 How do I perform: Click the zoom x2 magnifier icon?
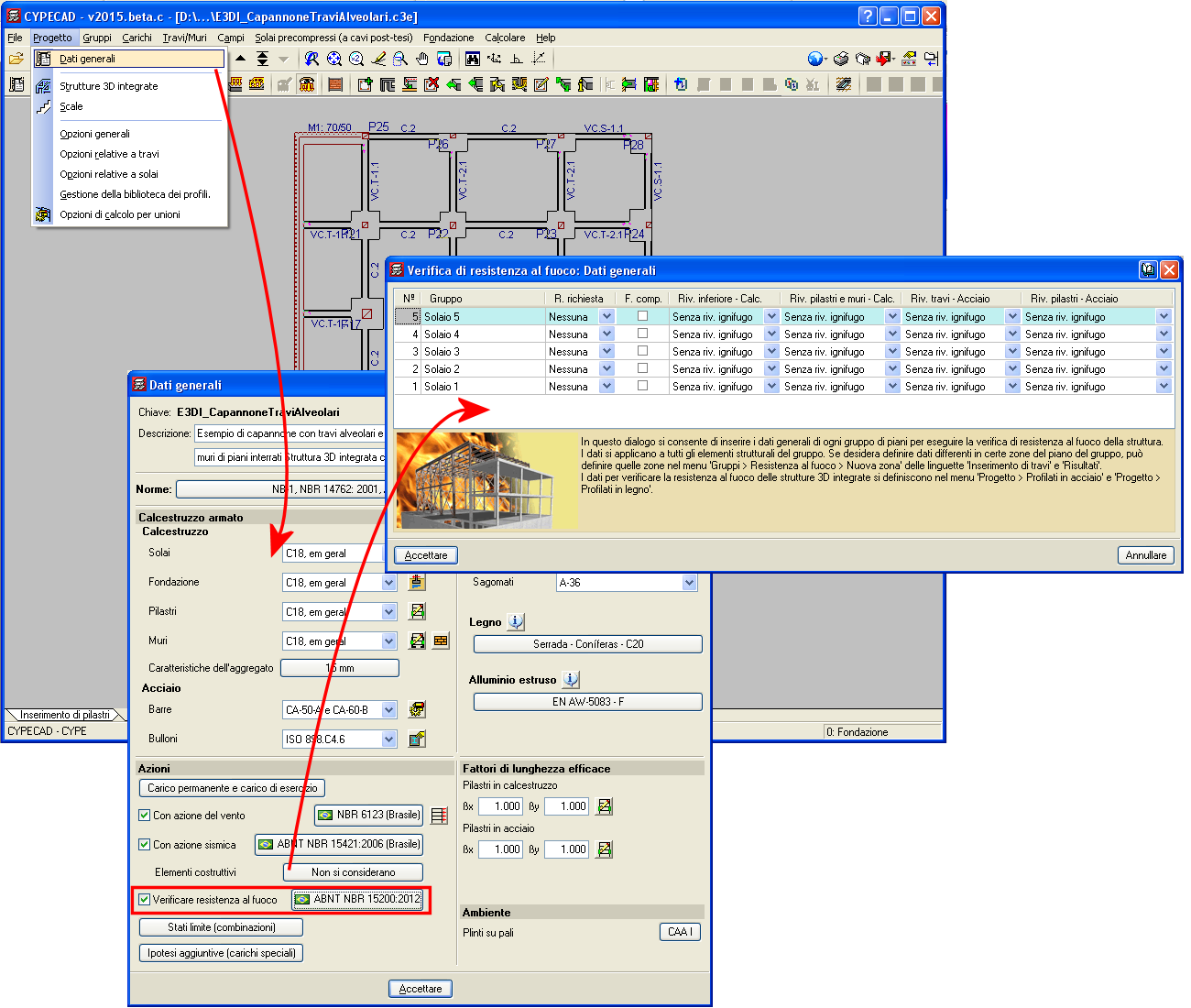pyautogui.click(x=356, y=59)
